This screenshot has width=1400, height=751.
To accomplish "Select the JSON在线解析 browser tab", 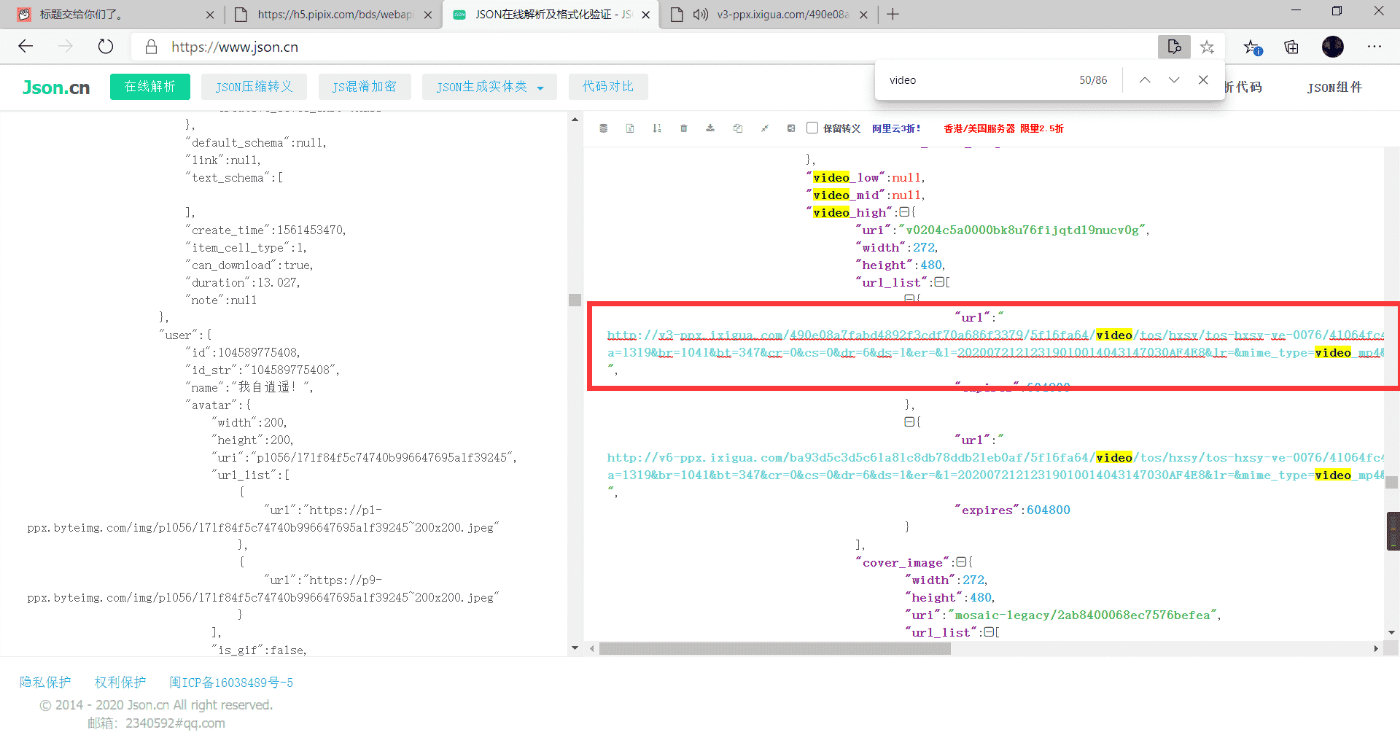I will click(x=549, y=14).
